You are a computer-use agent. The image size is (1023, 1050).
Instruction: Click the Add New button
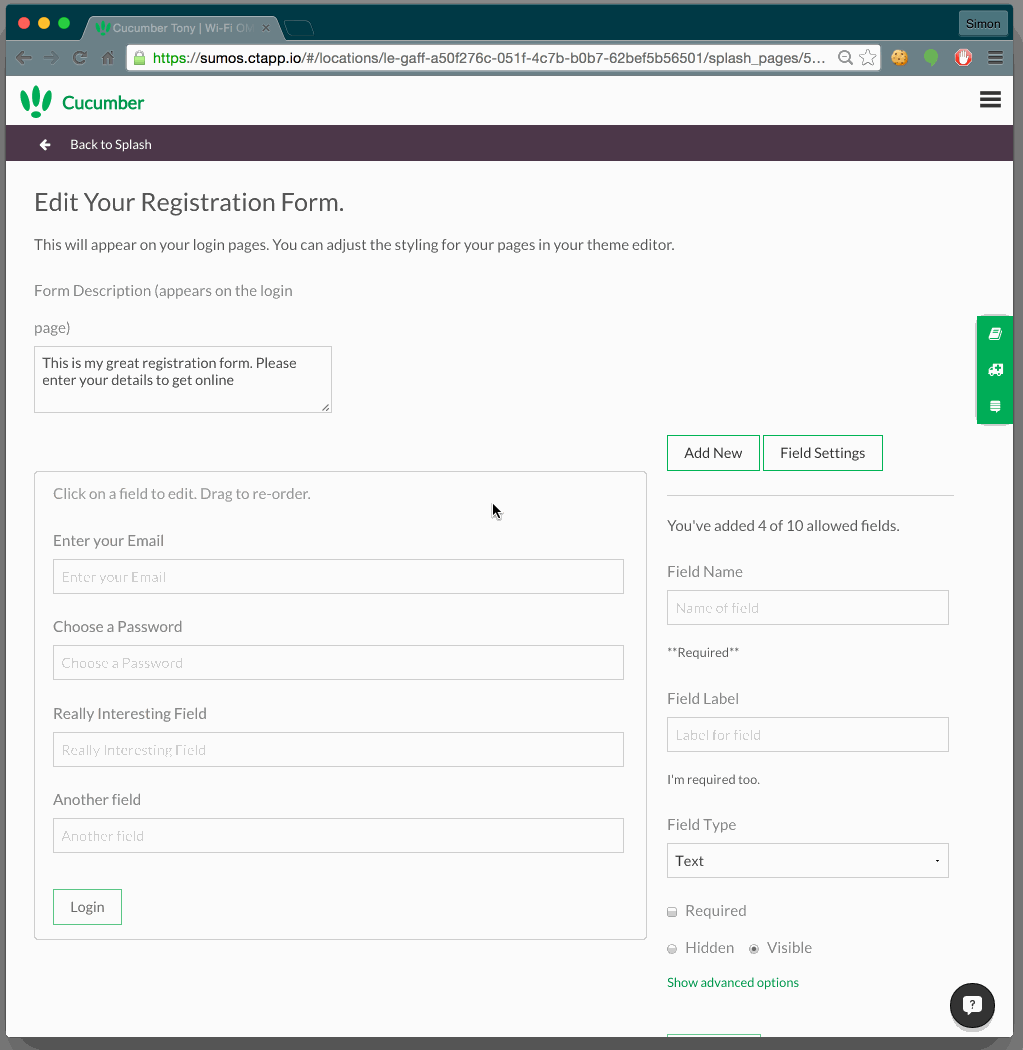pos(712,452)
